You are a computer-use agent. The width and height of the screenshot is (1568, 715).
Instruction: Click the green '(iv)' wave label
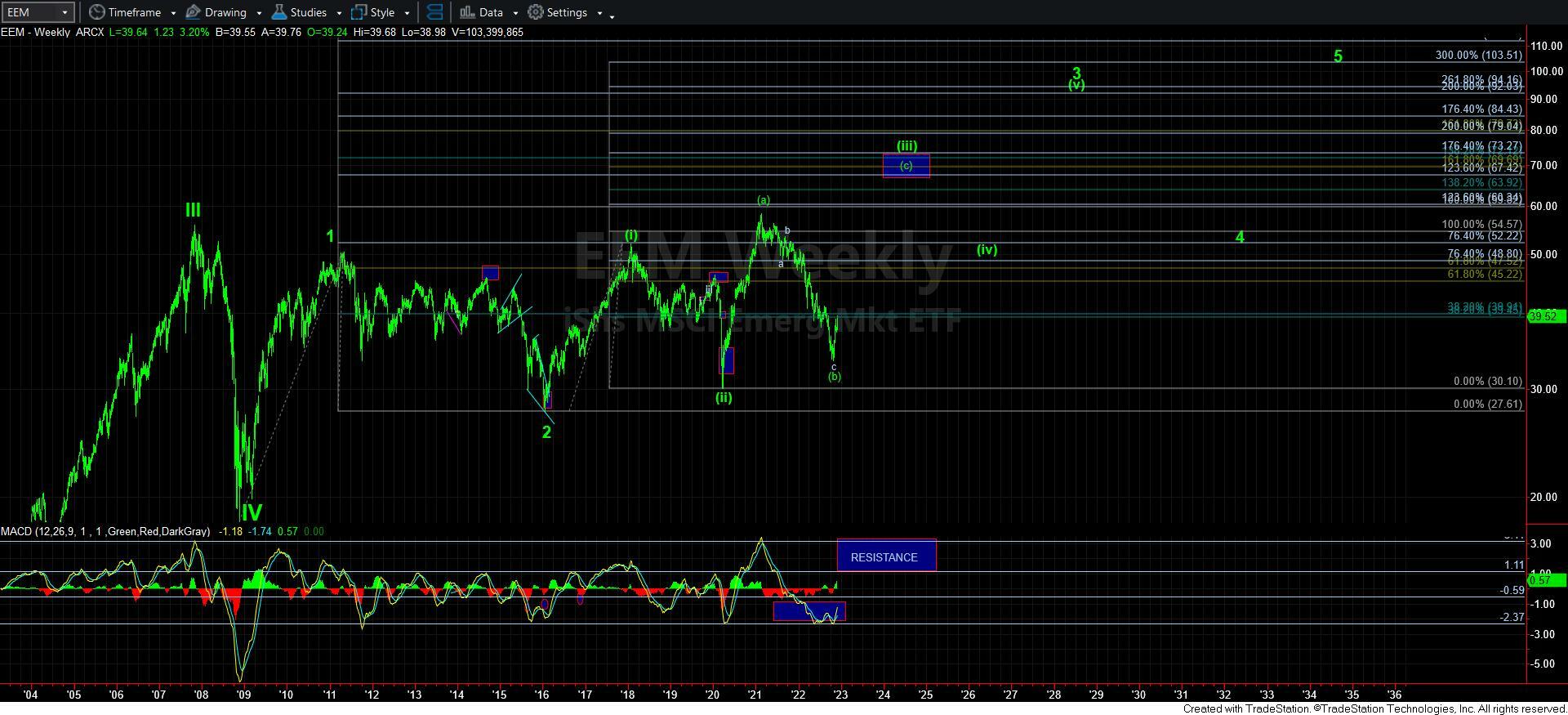click(x=987, y=250)
